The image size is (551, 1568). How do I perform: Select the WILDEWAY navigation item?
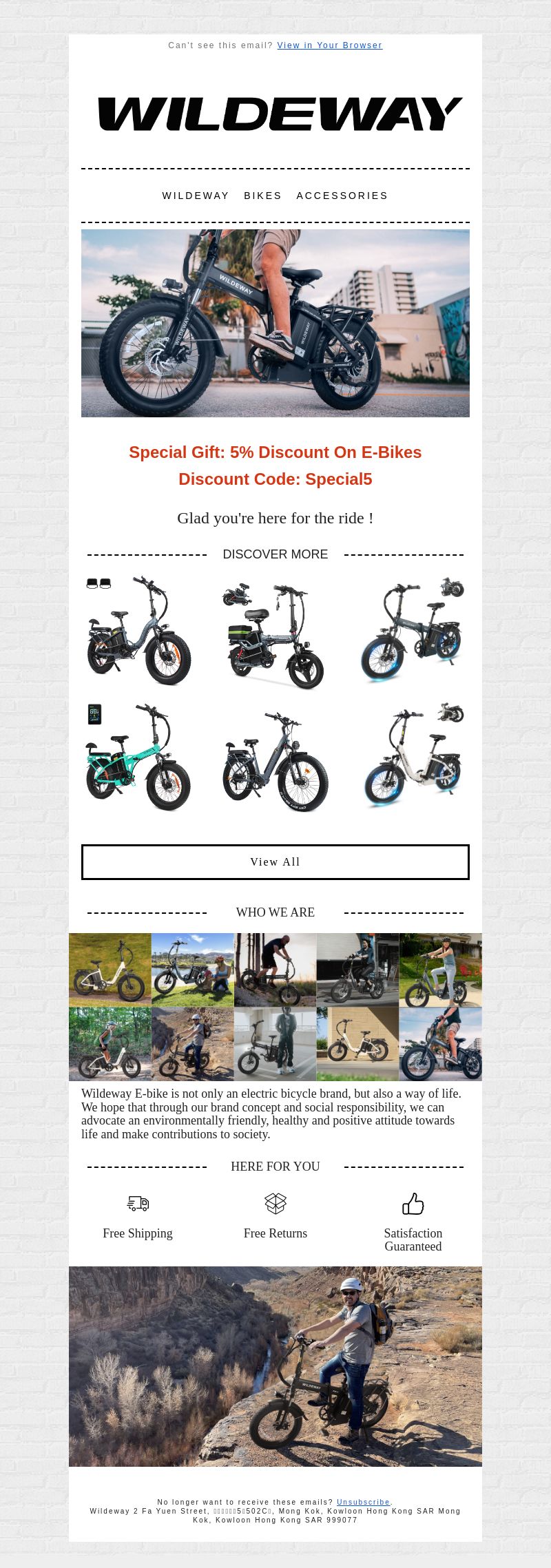pos(196,196)
